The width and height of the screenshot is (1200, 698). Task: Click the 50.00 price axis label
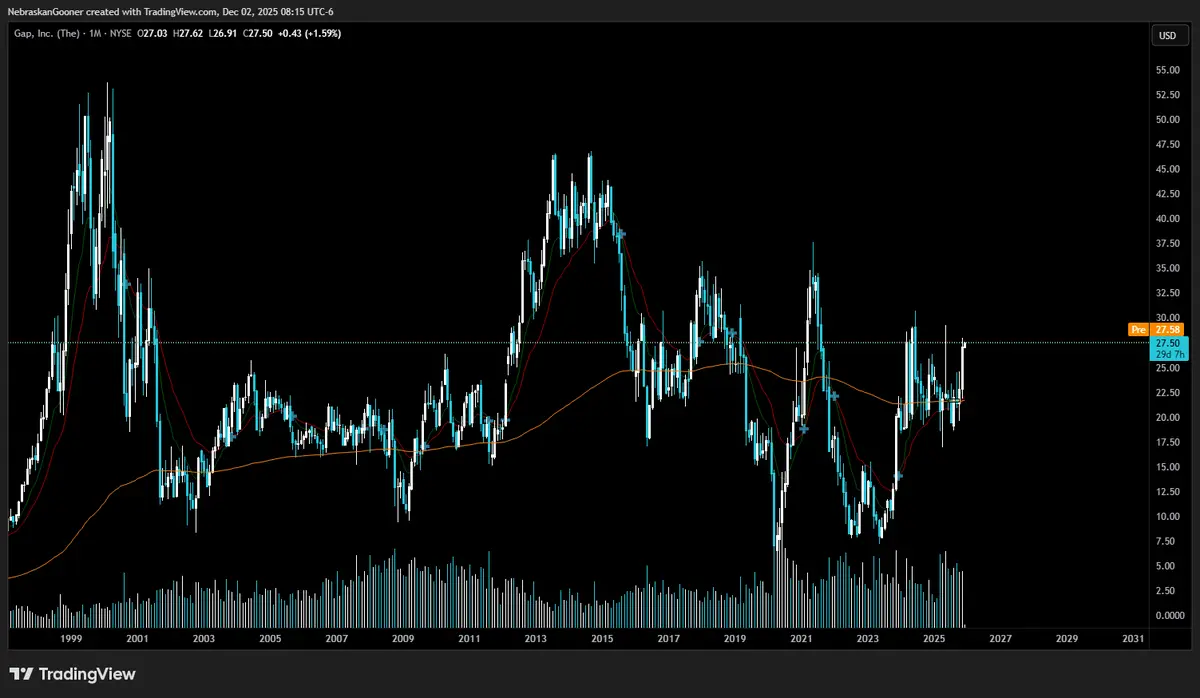point(1167,120)
